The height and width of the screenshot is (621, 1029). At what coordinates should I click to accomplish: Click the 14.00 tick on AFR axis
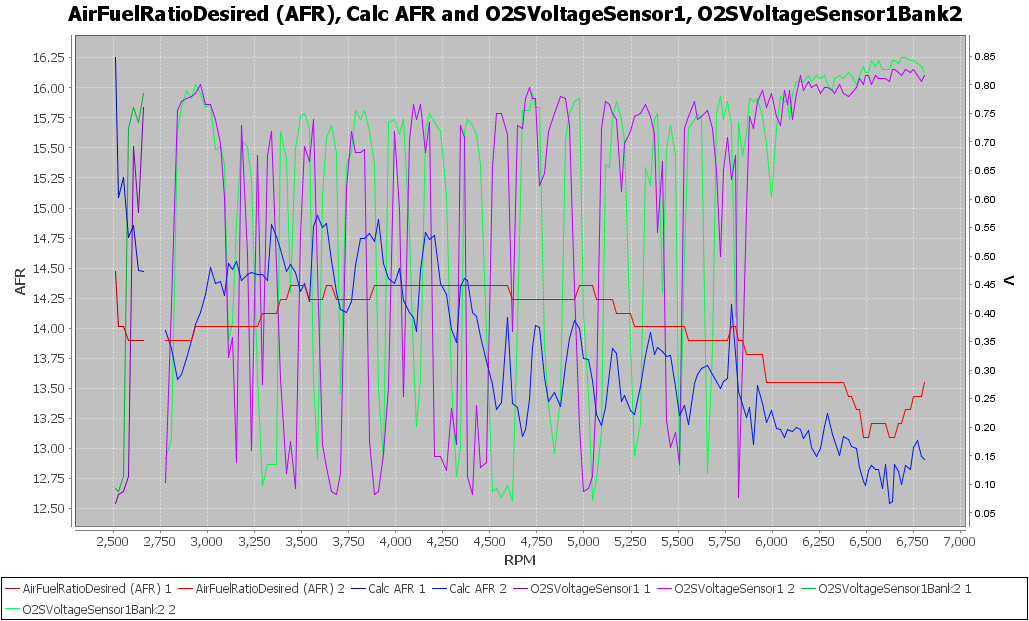click(x=50, y=328)
